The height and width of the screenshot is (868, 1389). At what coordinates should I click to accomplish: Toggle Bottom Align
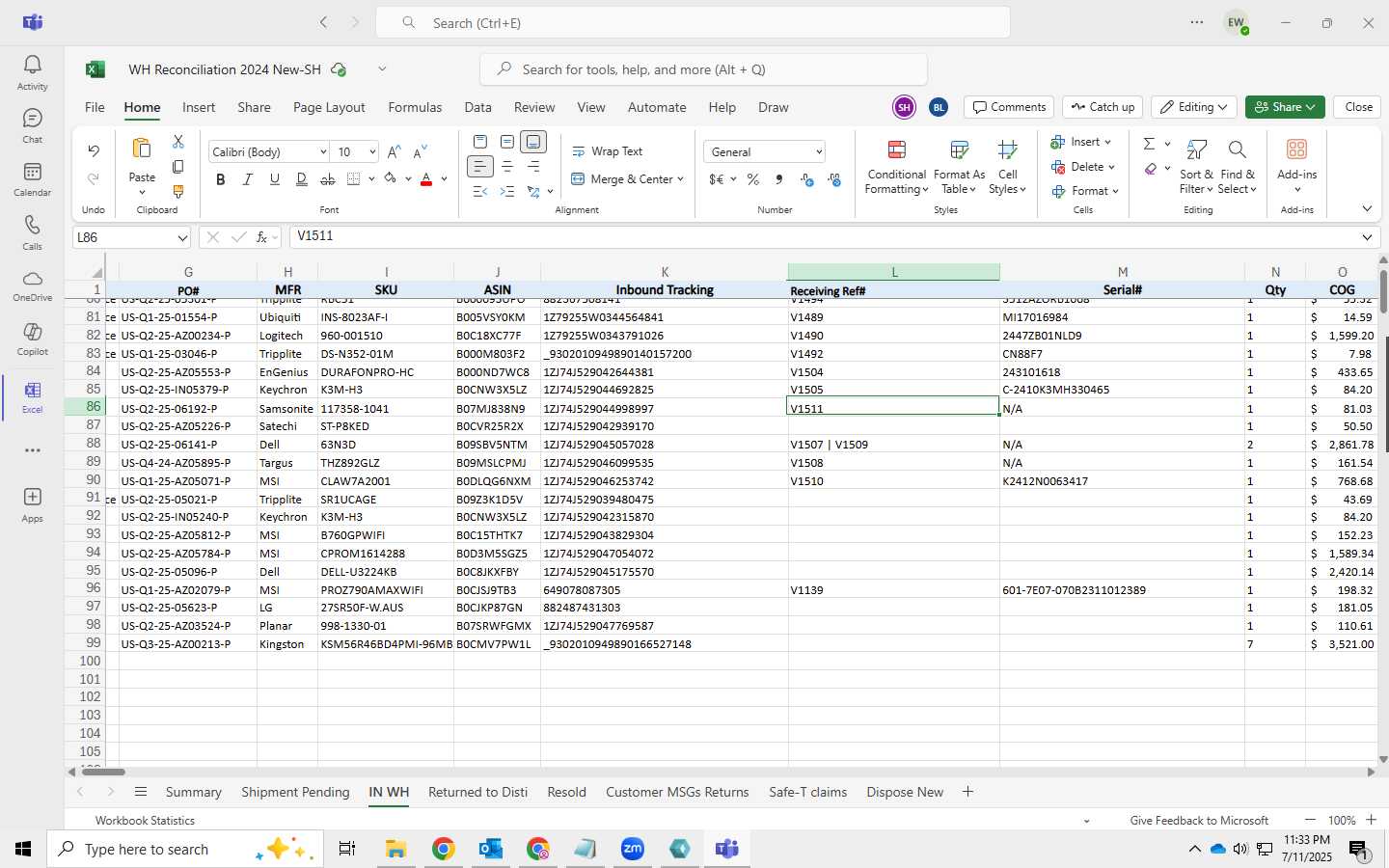click(x=533, y=142)
